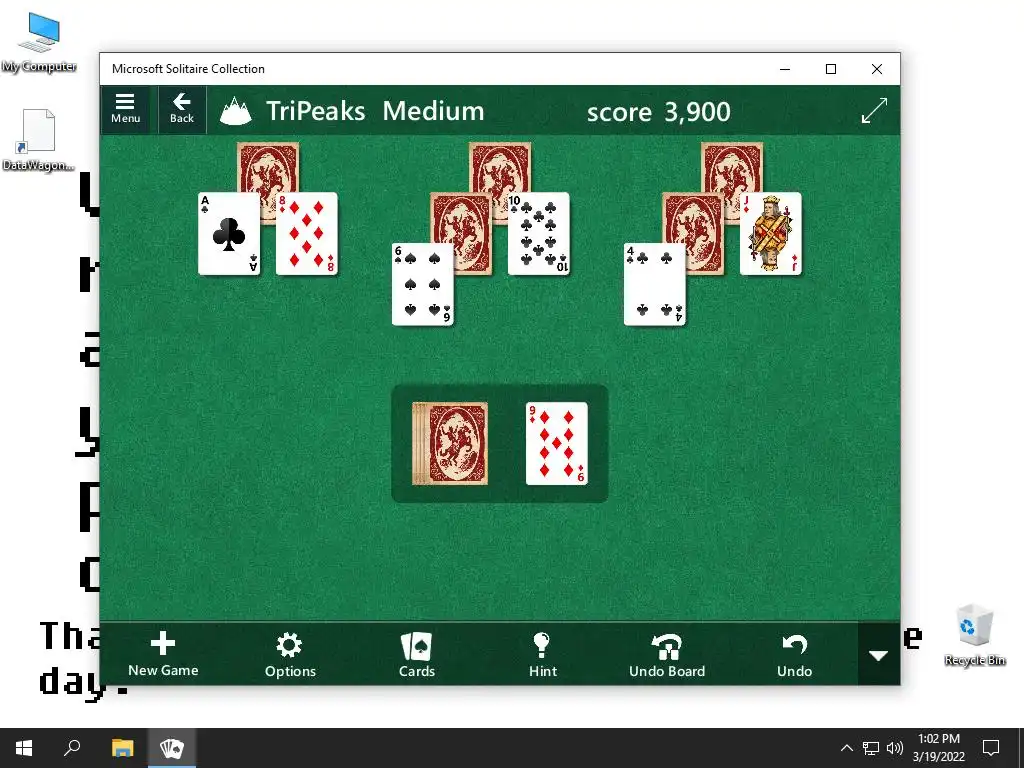Play the 8 of diamonds card
Screen dimensions: 1024x768
coord(306,234)
